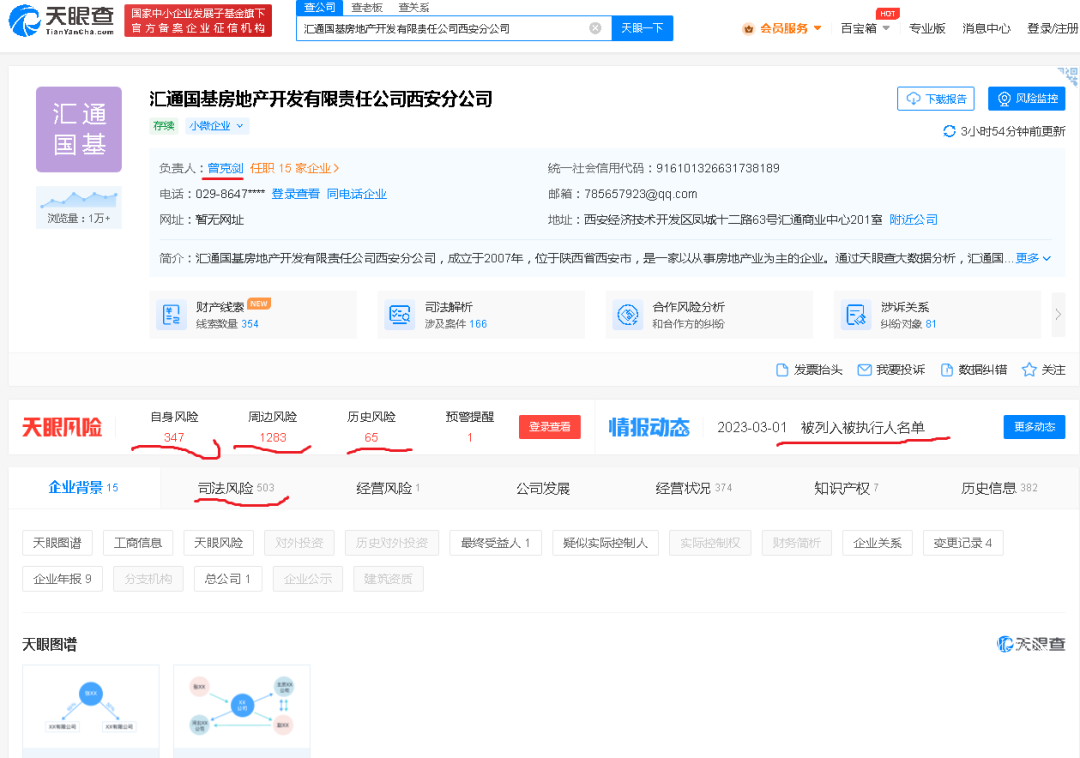1080x758 pixels.
Task: Click the refresh update icon
Action: (x=949, y=131)
